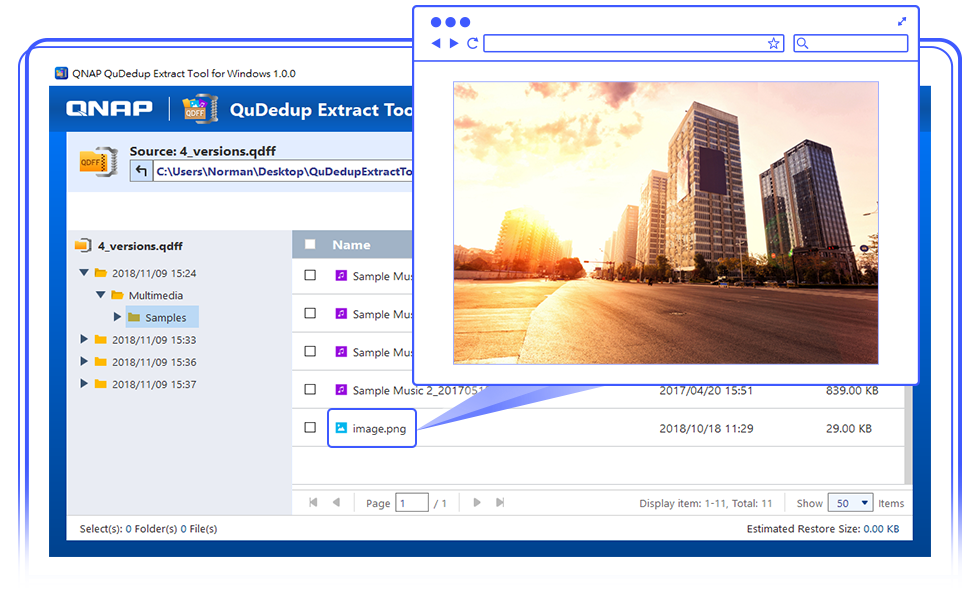Tick the checkbox for image.png
This screenshot has width=980, height=600.
pyautogui.click(x=310, y=428)
